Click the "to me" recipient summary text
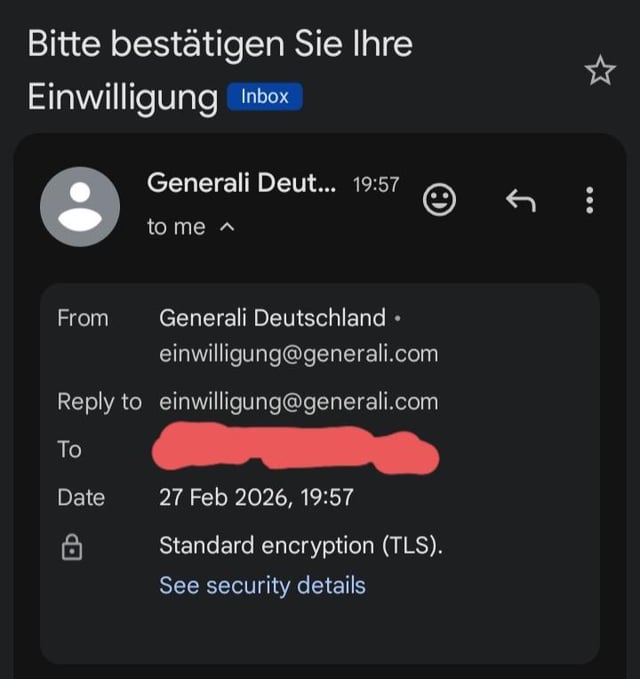Viewport: 640px width, 679px height. [176, 228]
